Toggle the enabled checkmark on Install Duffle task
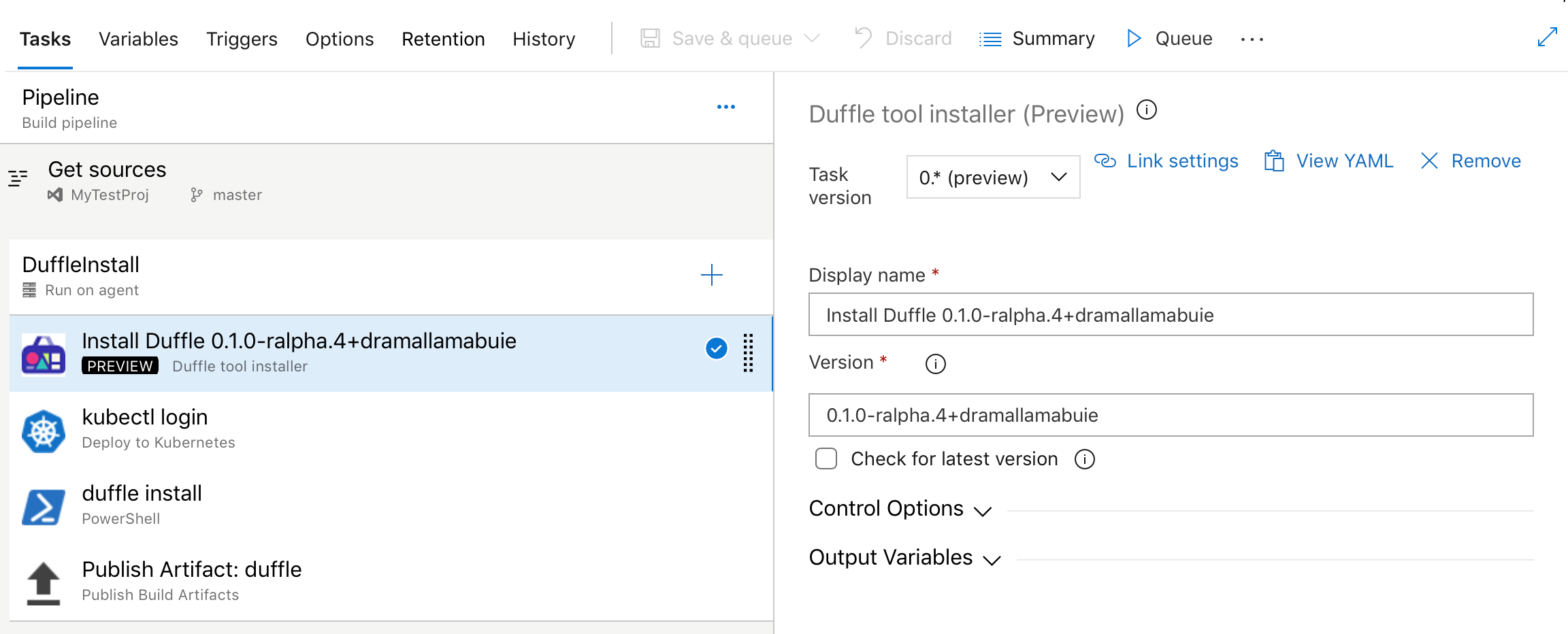 click(715, 348)
